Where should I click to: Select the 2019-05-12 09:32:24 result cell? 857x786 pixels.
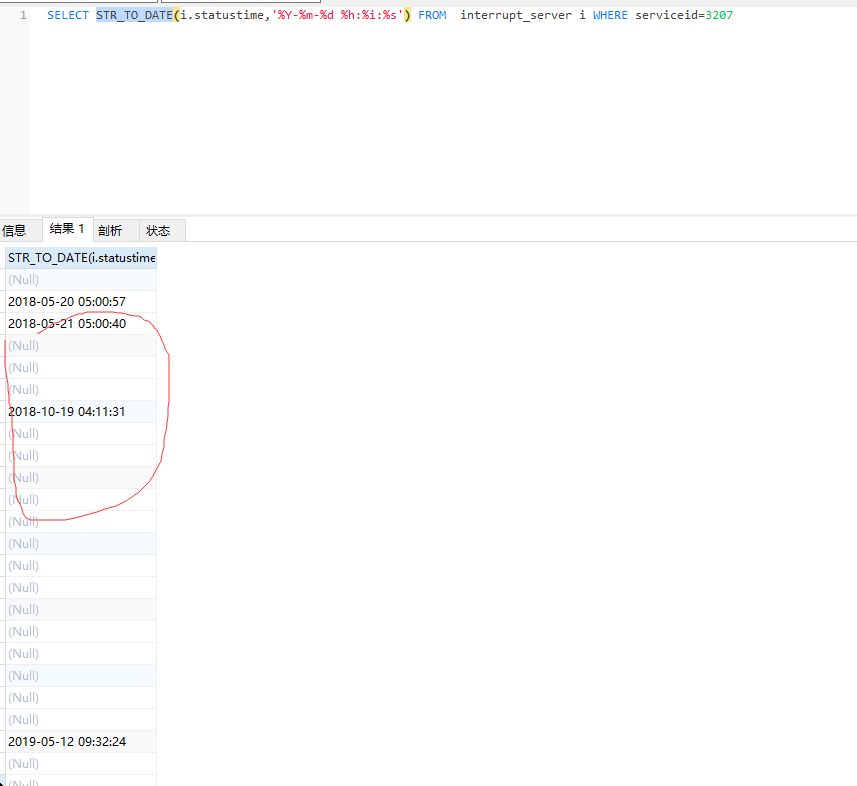point(66,741)
